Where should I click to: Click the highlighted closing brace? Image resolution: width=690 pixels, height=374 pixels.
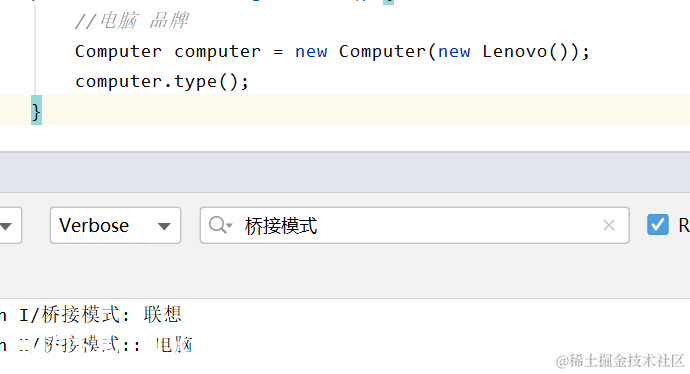tap(36, 111)
